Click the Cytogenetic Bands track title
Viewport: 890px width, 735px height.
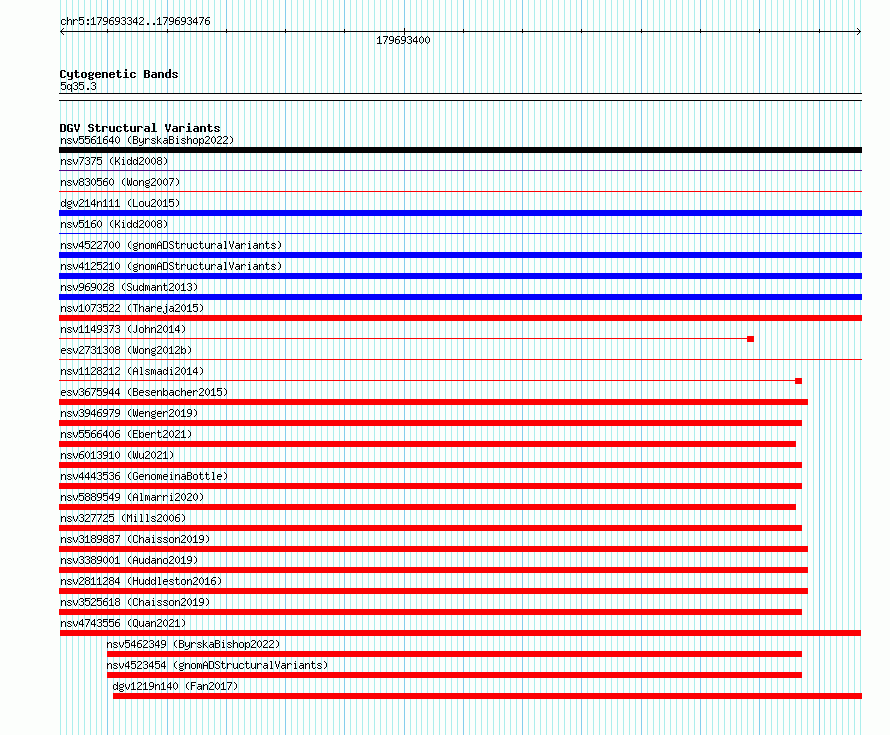tap(119, 74)
